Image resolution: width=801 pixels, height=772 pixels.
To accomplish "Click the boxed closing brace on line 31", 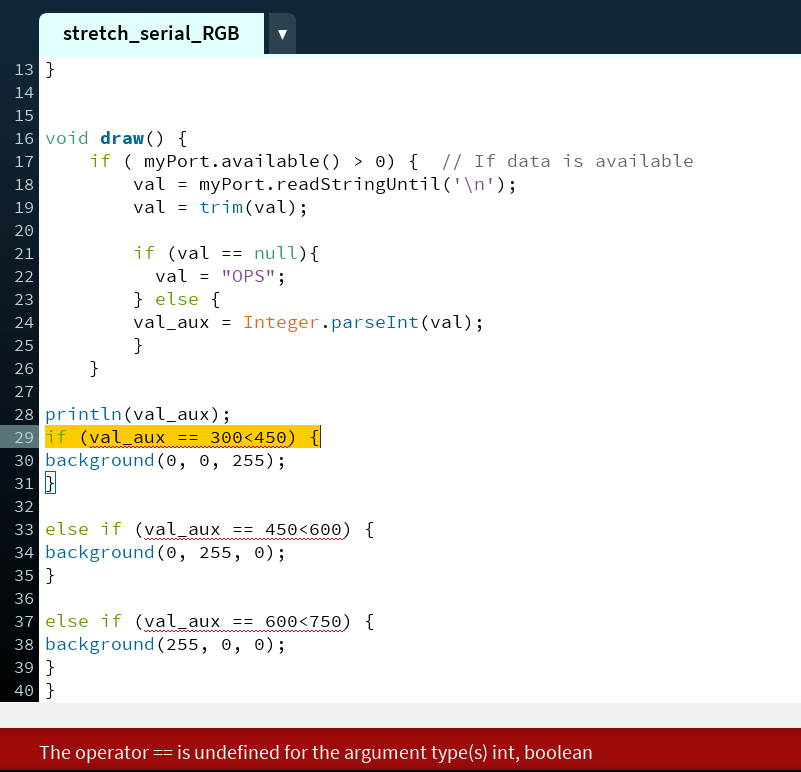I will pyautogui.click(x=50, y=483).
